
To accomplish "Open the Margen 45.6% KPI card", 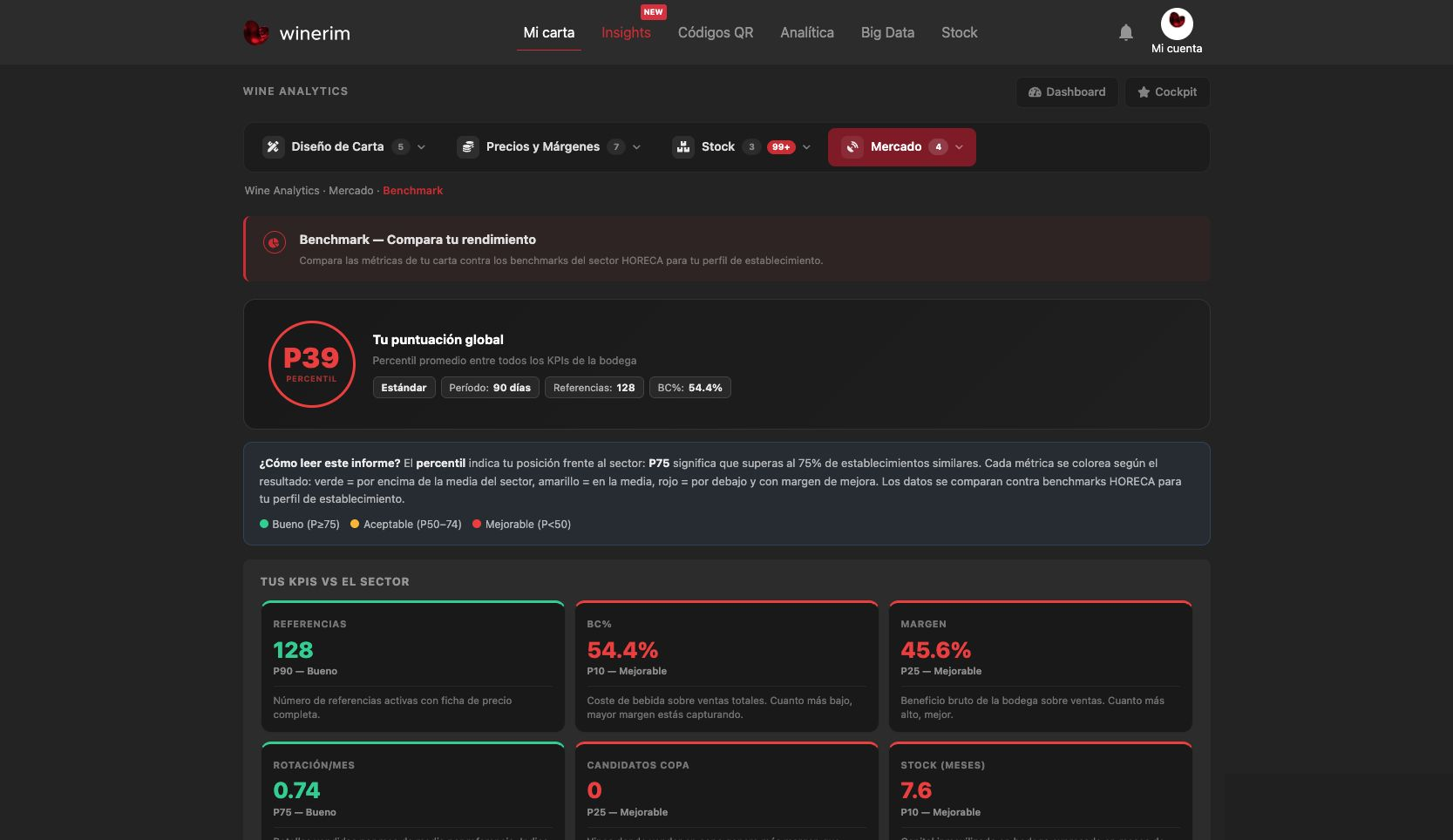I will 1041,667.
